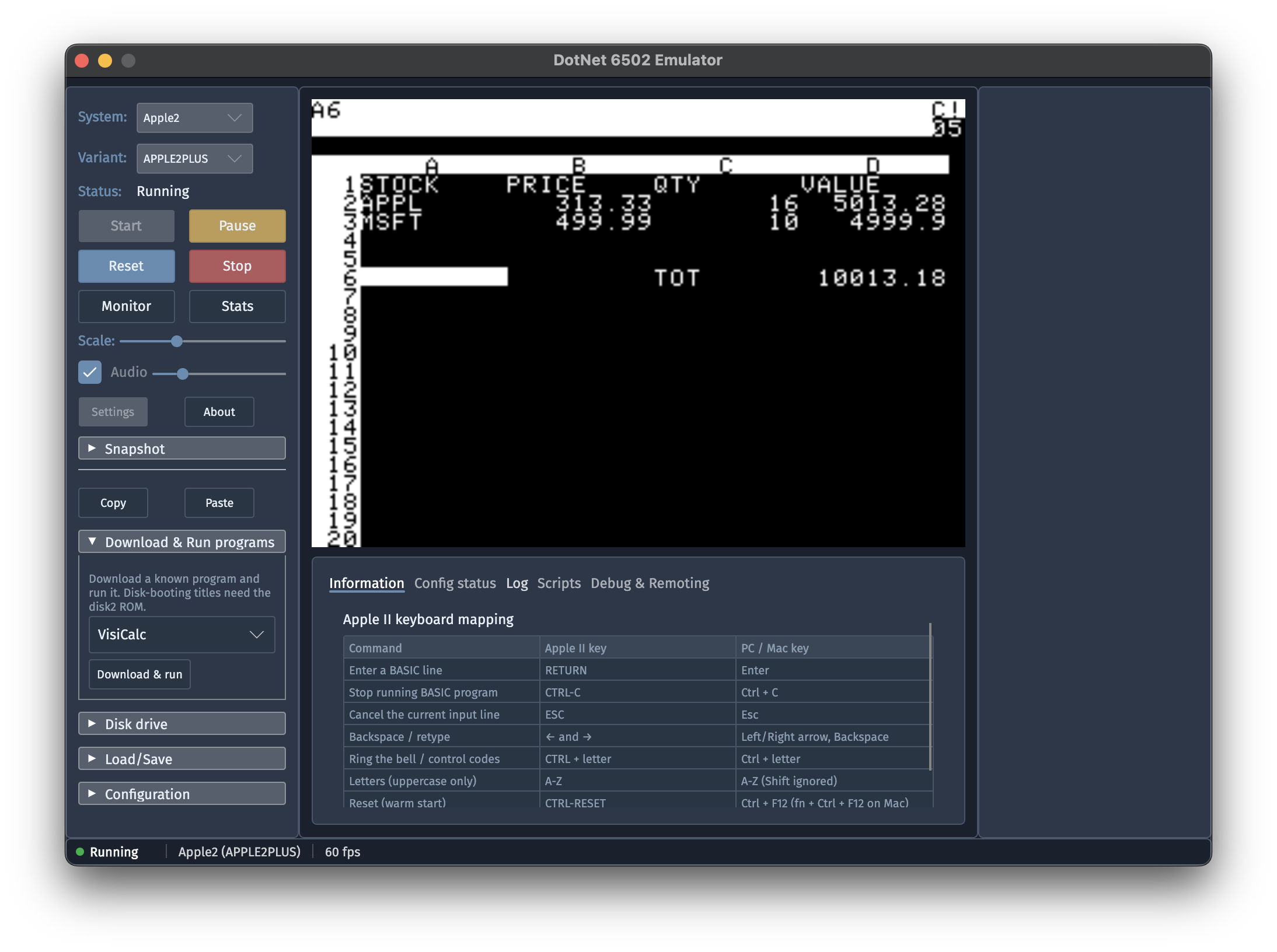This screenshot has height=952, width=1277.
Task: Toggle the Audio checkbox
Action: 90,372
